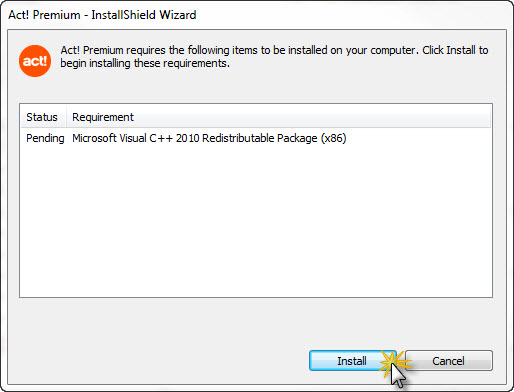Click 'Act! Premium' words in window title
Image resolution: width=514 pixels, height=392 pixels.
click(x=44, y=15)
